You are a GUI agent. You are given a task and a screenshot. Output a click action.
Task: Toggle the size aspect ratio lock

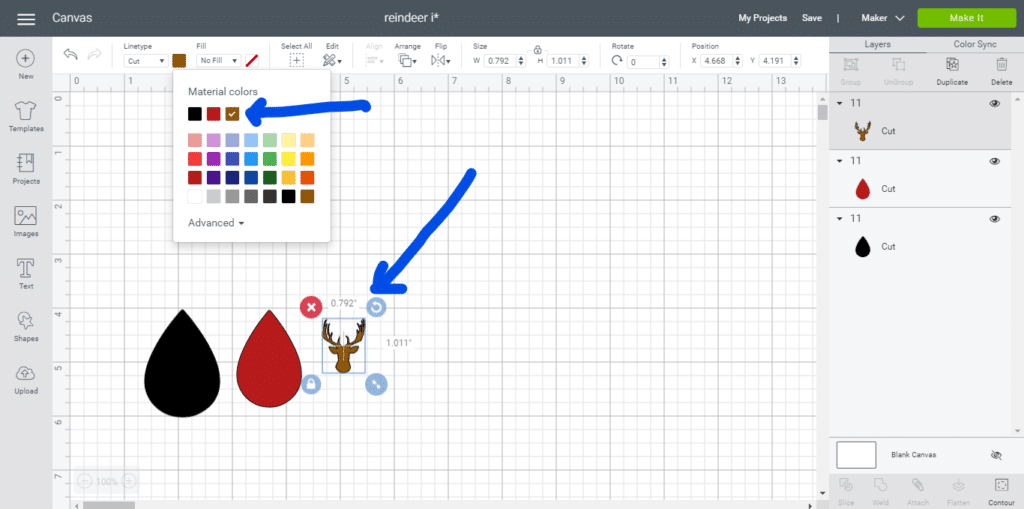pos(537,50)
